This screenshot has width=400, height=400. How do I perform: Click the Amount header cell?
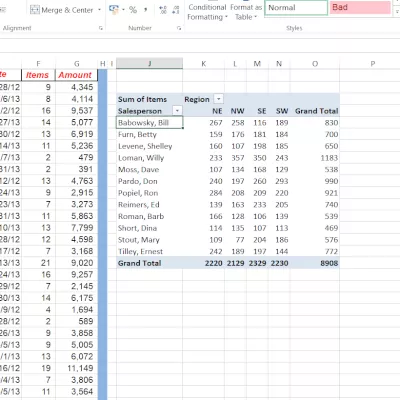point(76,75)
